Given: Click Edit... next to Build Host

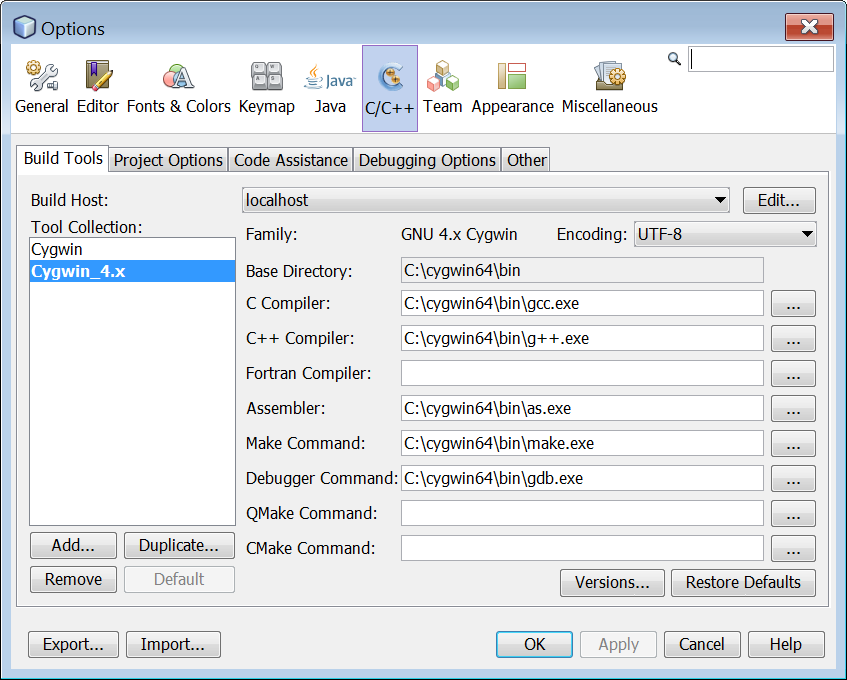Looking at the screenshot, I should 779,200.
